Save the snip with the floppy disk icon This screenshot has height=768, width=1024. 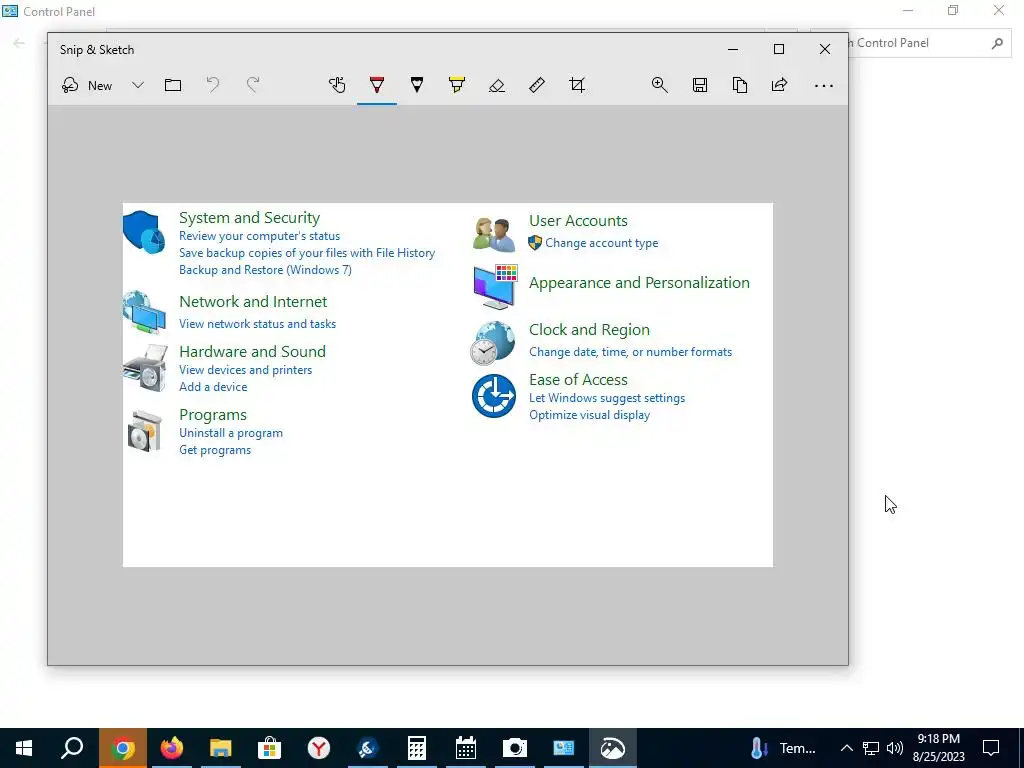point(700,86)
